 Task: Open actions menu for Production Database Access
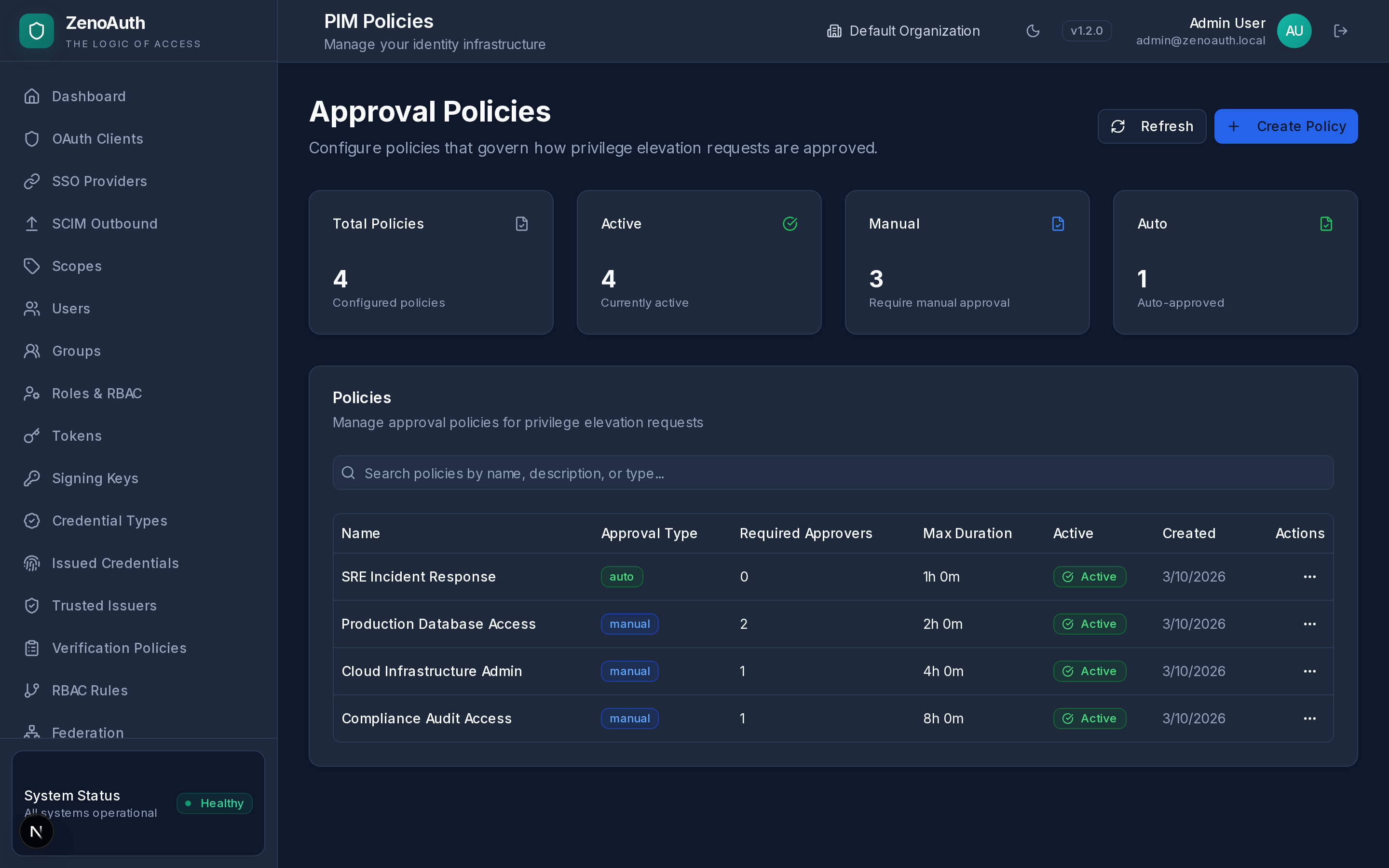point(1310,624)
